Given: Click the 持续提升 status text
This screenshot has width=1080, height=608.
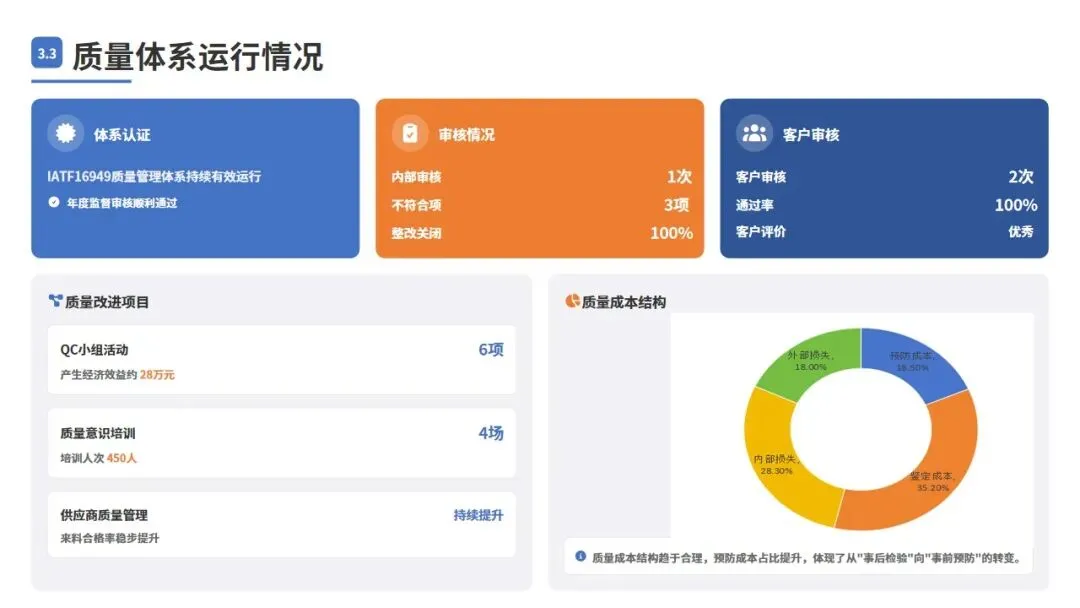Looking at the screenshot, I should click(478, 515).
